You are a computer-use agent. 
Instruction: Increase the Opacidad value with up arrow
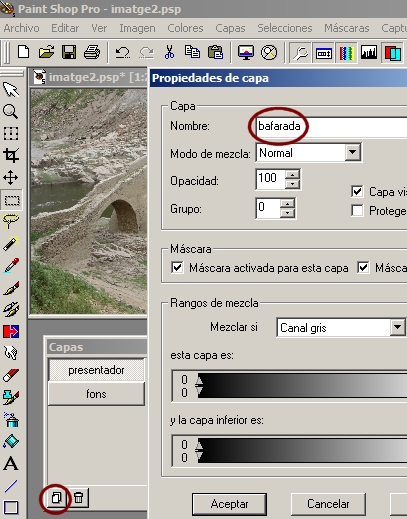[x=292, y=175]
